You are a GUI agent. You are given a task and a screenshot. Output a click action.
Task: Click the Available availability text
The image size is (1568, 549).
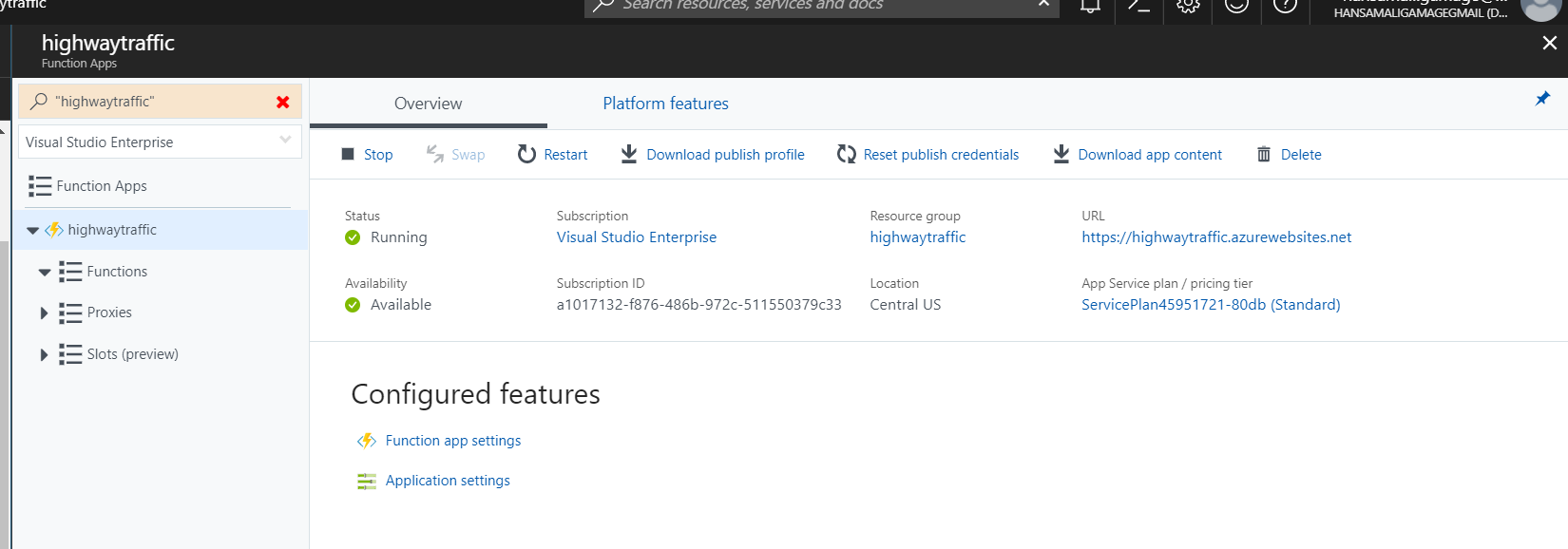click(x=401, y=305)
